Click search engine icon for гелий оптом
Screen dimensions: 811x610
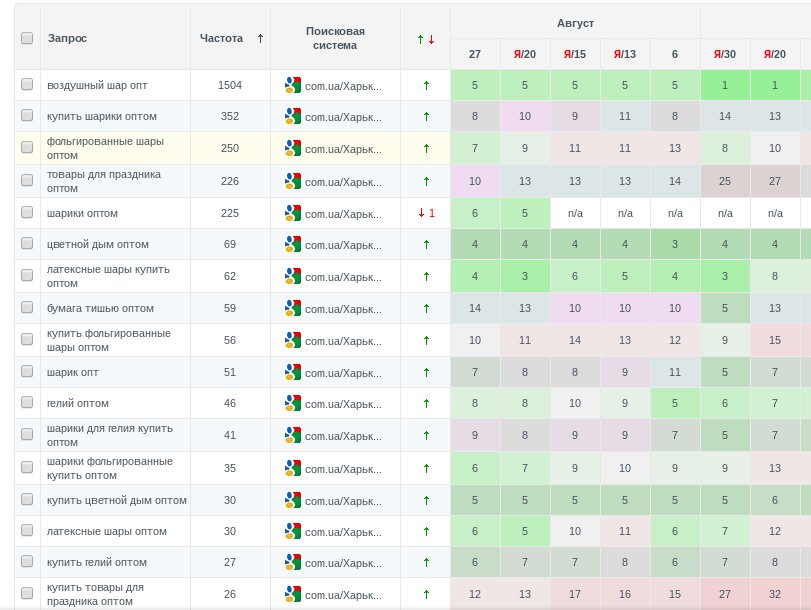(292, 404)
